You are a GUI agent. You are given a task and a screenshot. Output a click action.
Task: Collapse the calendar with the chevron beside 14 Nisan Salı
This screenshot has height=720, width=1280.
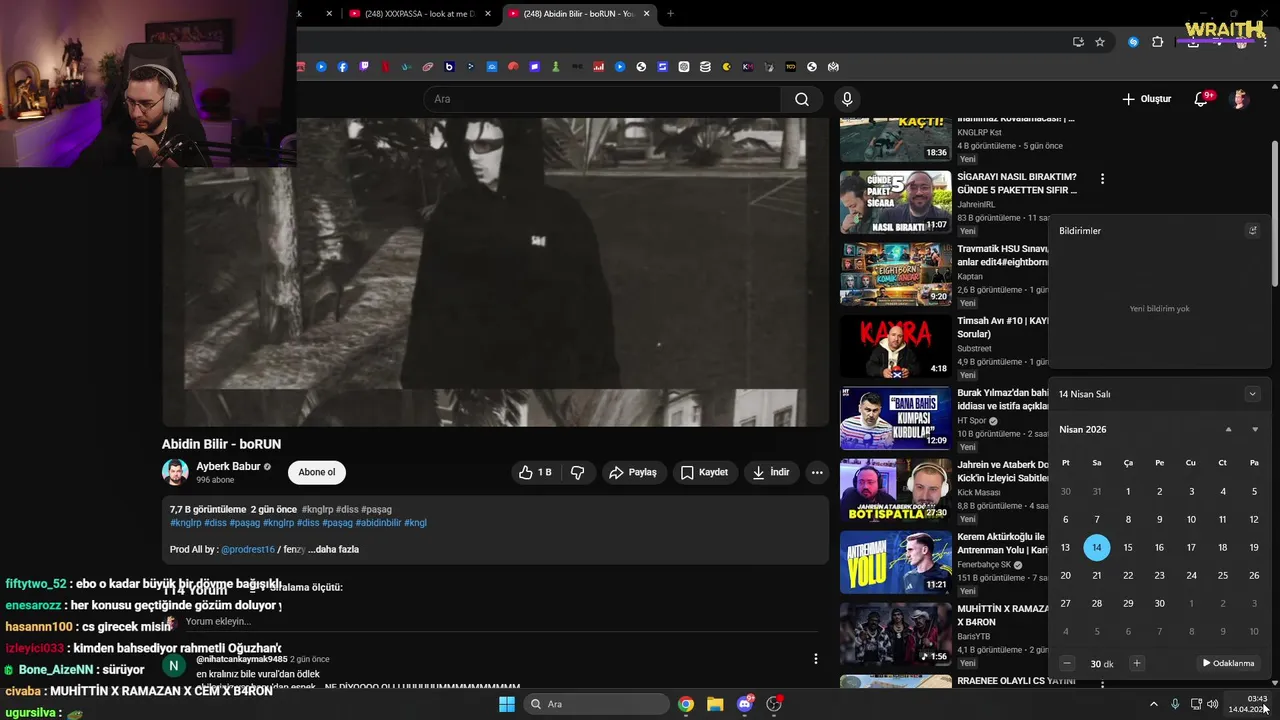pos(1252,394)
